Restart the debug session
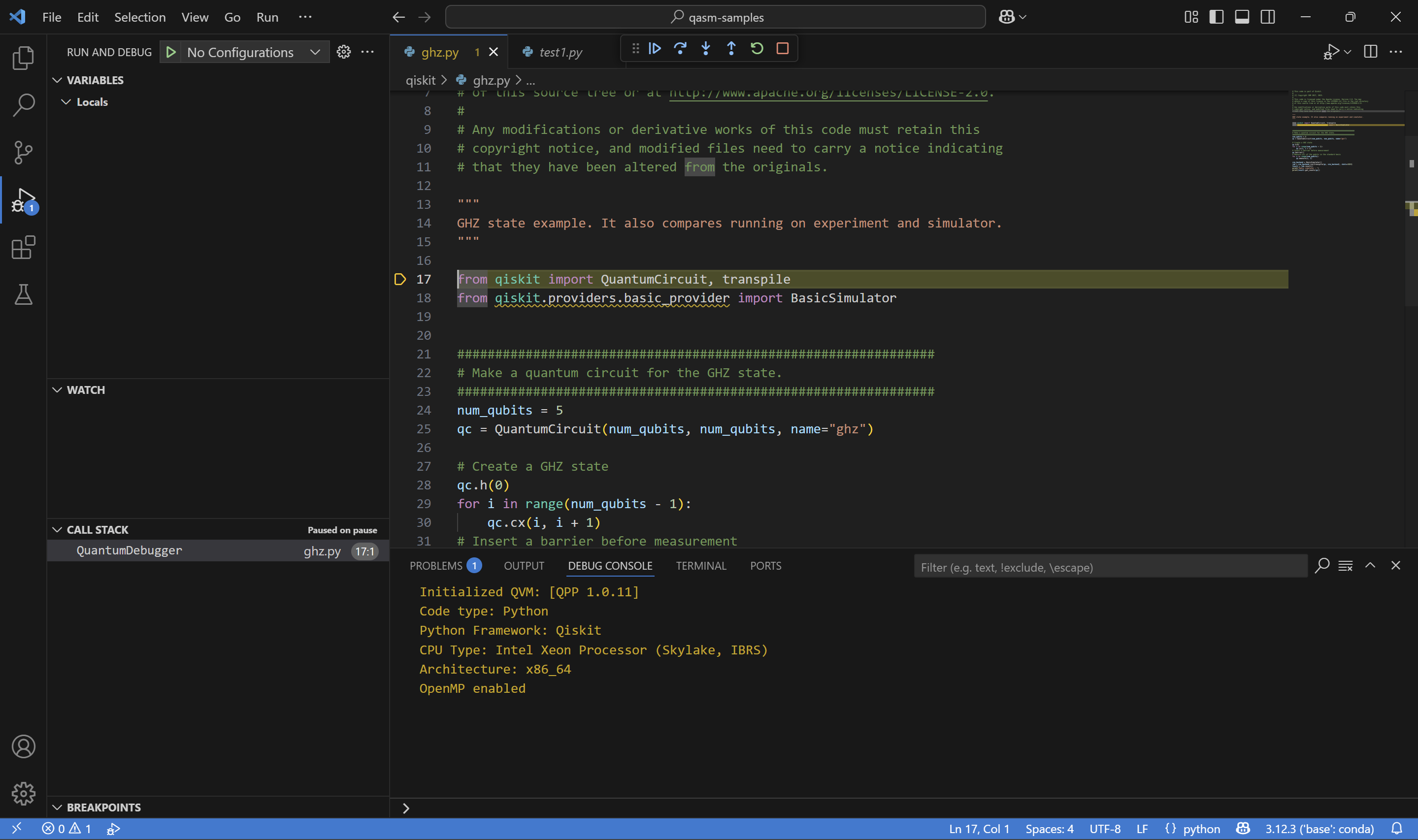1418x840 pixels. pos(757,49)
